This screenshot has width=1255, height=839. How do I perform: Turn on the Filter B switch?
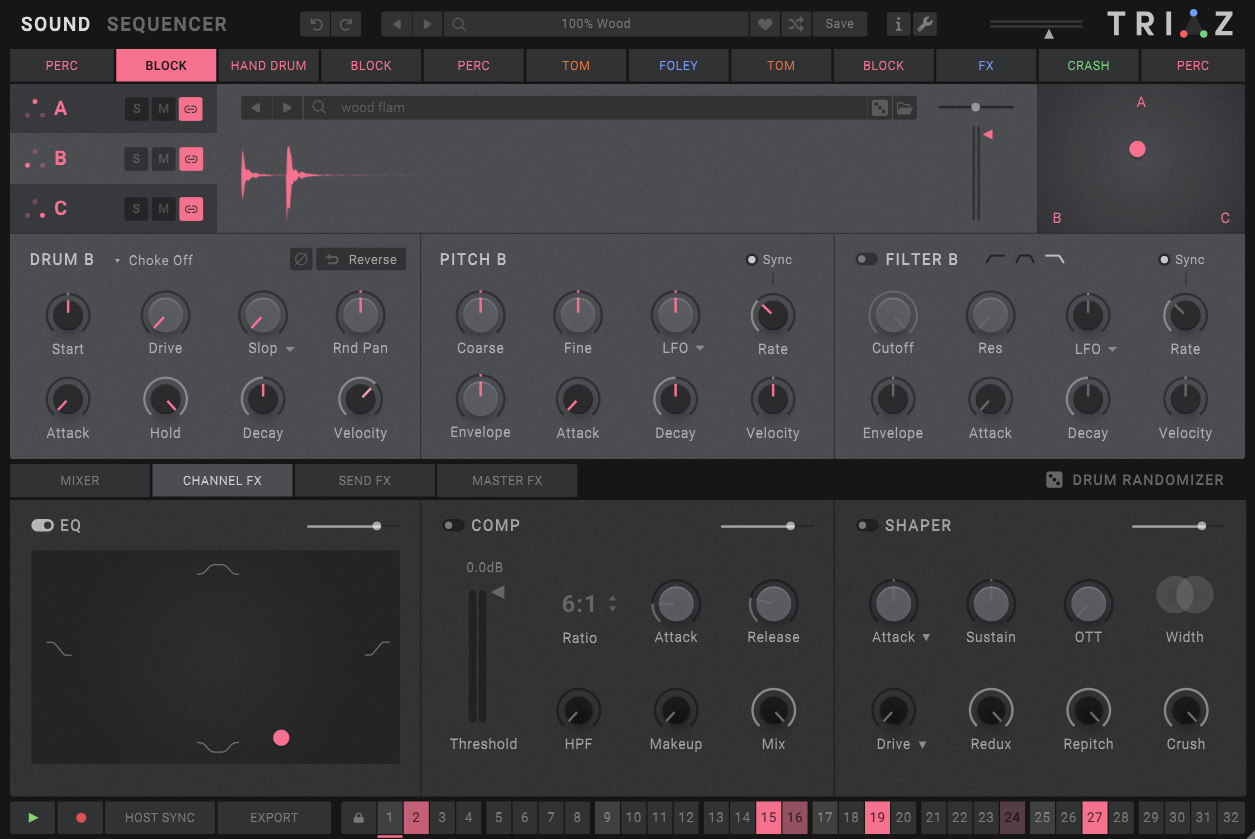[x=866, y=259]
